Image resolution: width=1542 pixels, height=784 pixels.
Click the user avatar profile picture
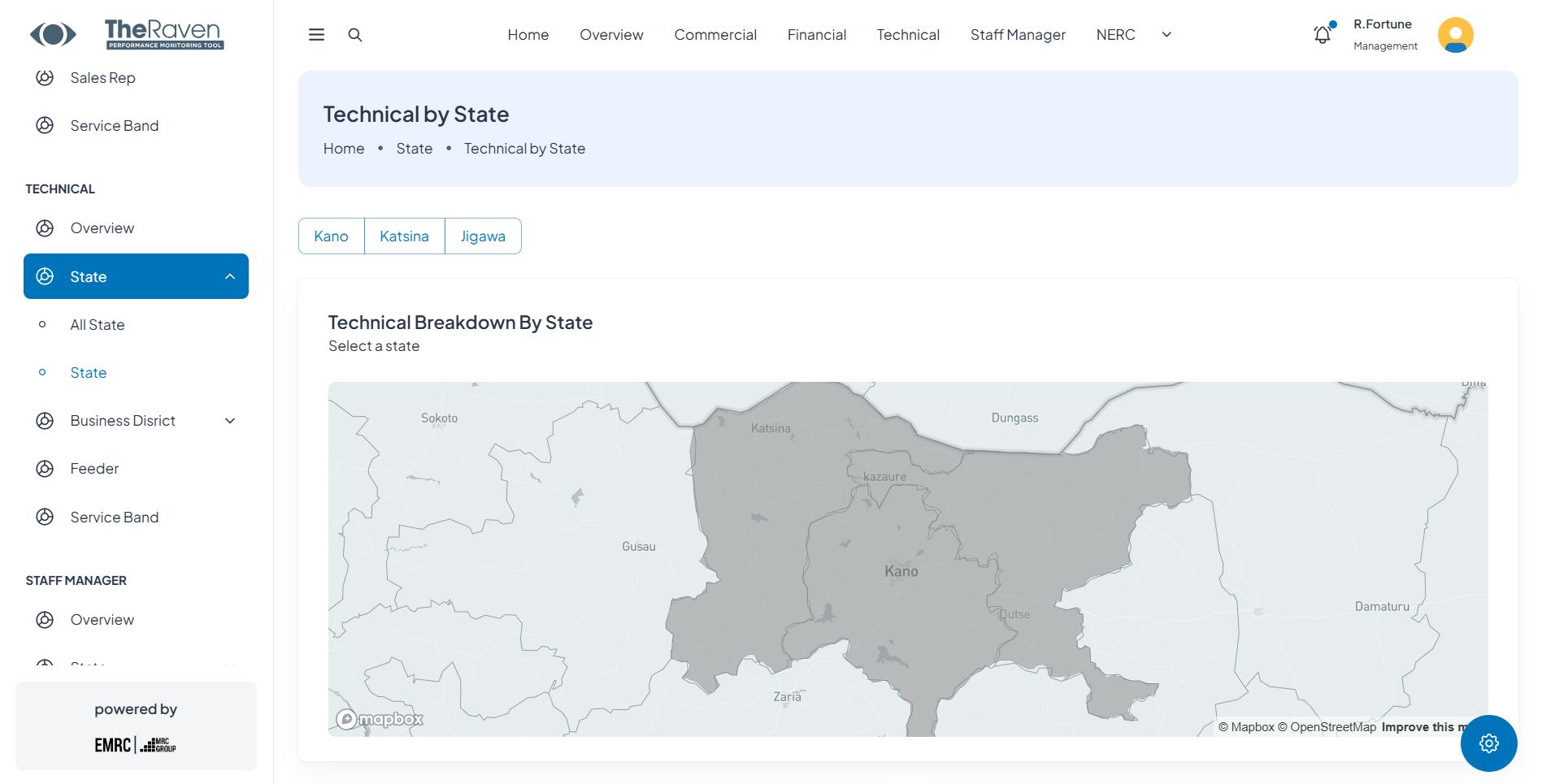[1455, 34]
